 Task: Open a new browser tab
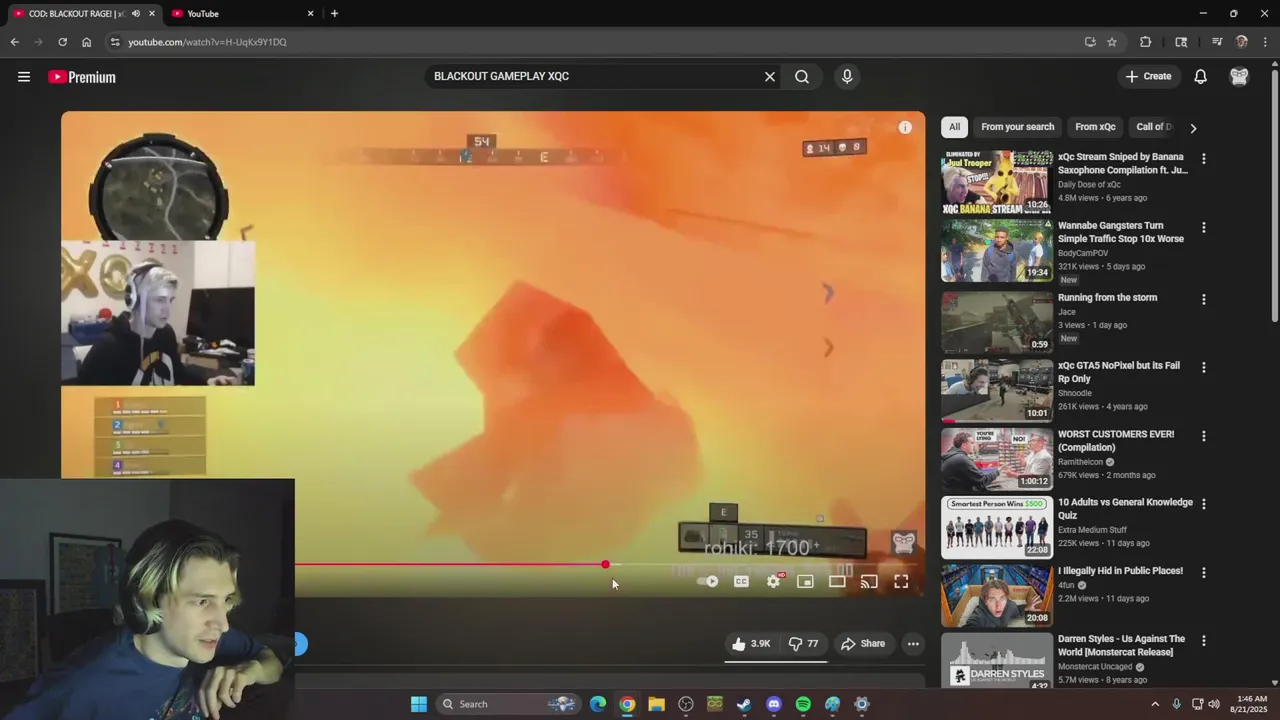[334, 13]
